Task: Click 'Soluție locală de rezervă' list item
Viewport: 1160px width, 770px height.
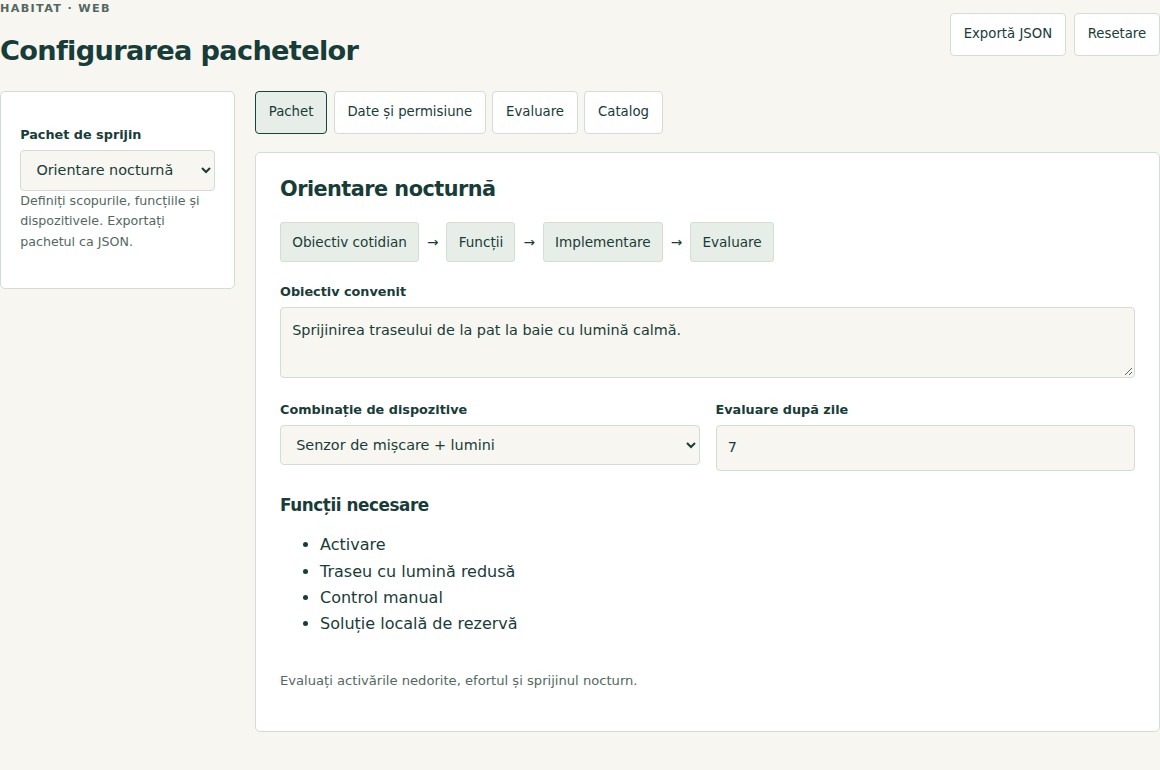Action: 418,624
